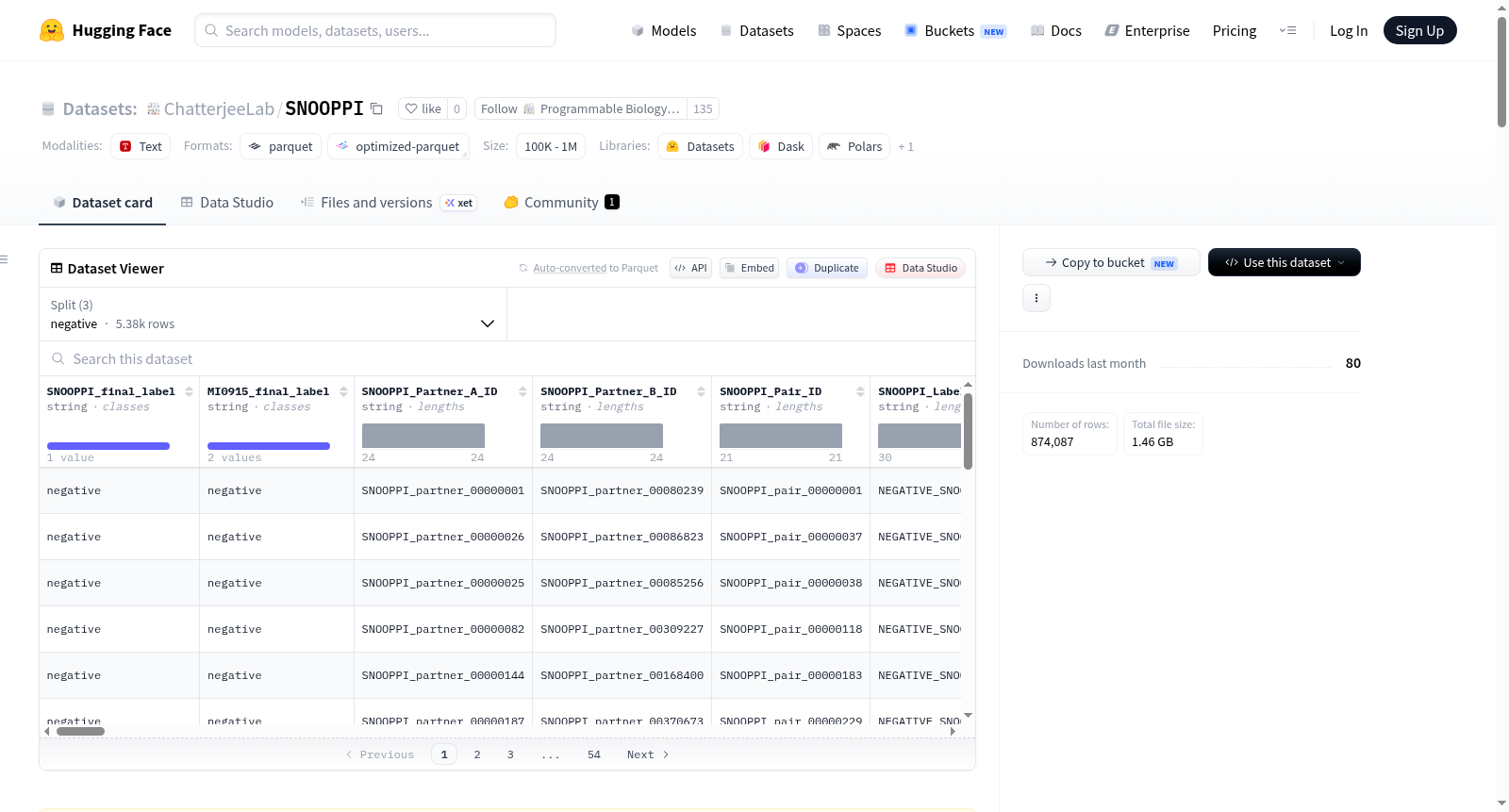The image size is (1509, 812).
Task: Expand the Split selector dropdown
Action: point(273,314)
